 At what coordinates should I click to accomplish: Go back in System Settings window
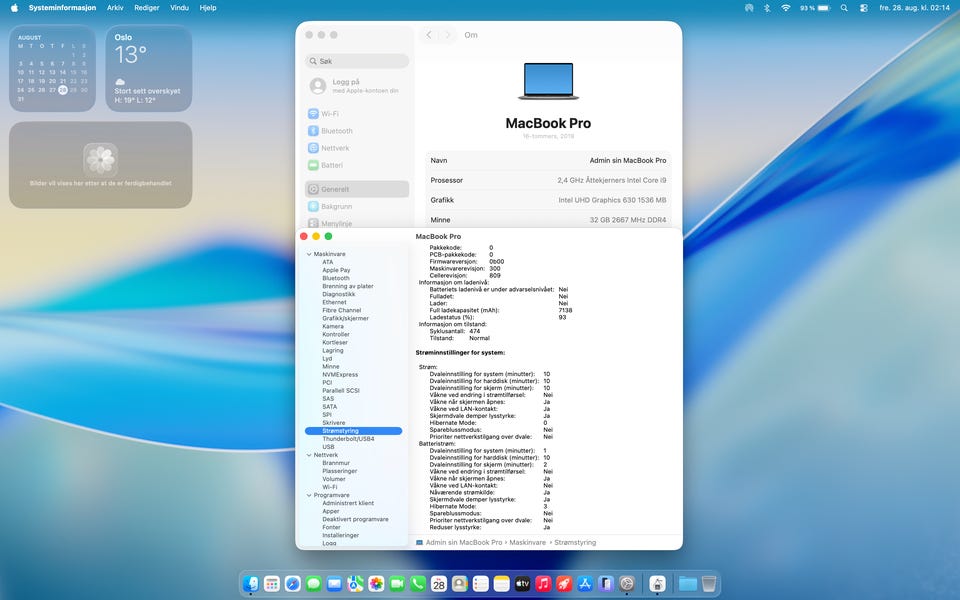(429, 35)
